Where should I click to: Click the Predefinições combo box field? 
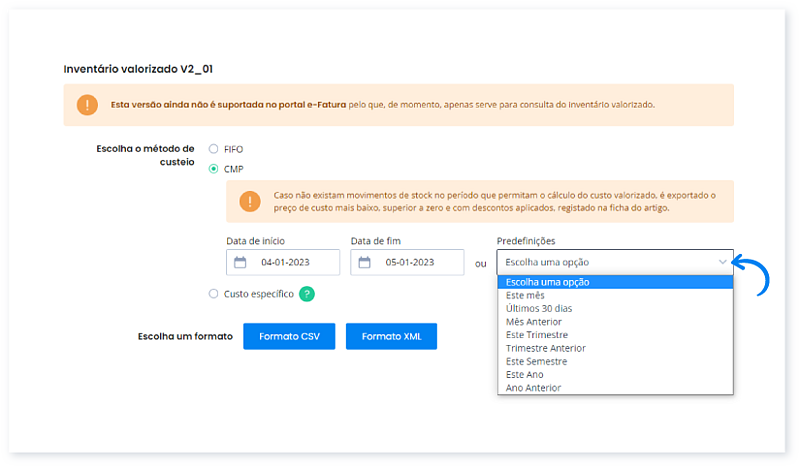tap(605, 262)
